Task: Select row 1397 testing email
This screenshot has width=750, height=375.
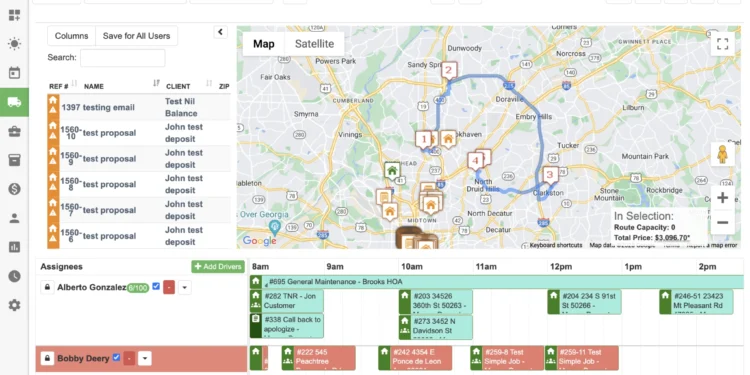Action: [x=139, y=107]
